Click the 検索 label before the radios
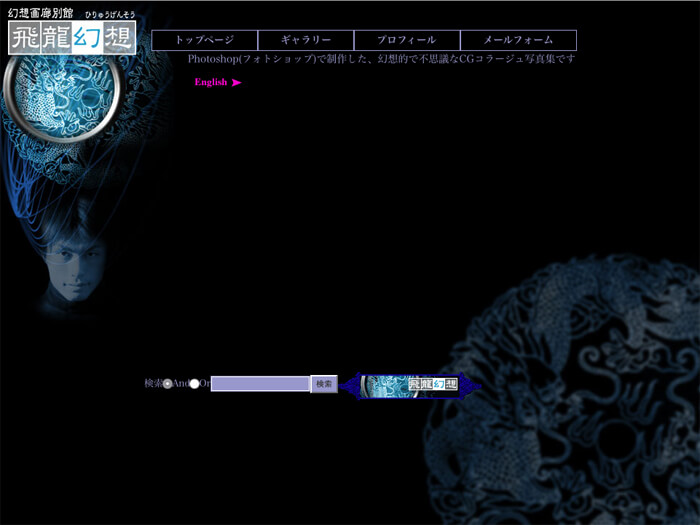 pyautogui.click(x=152, y=384)
